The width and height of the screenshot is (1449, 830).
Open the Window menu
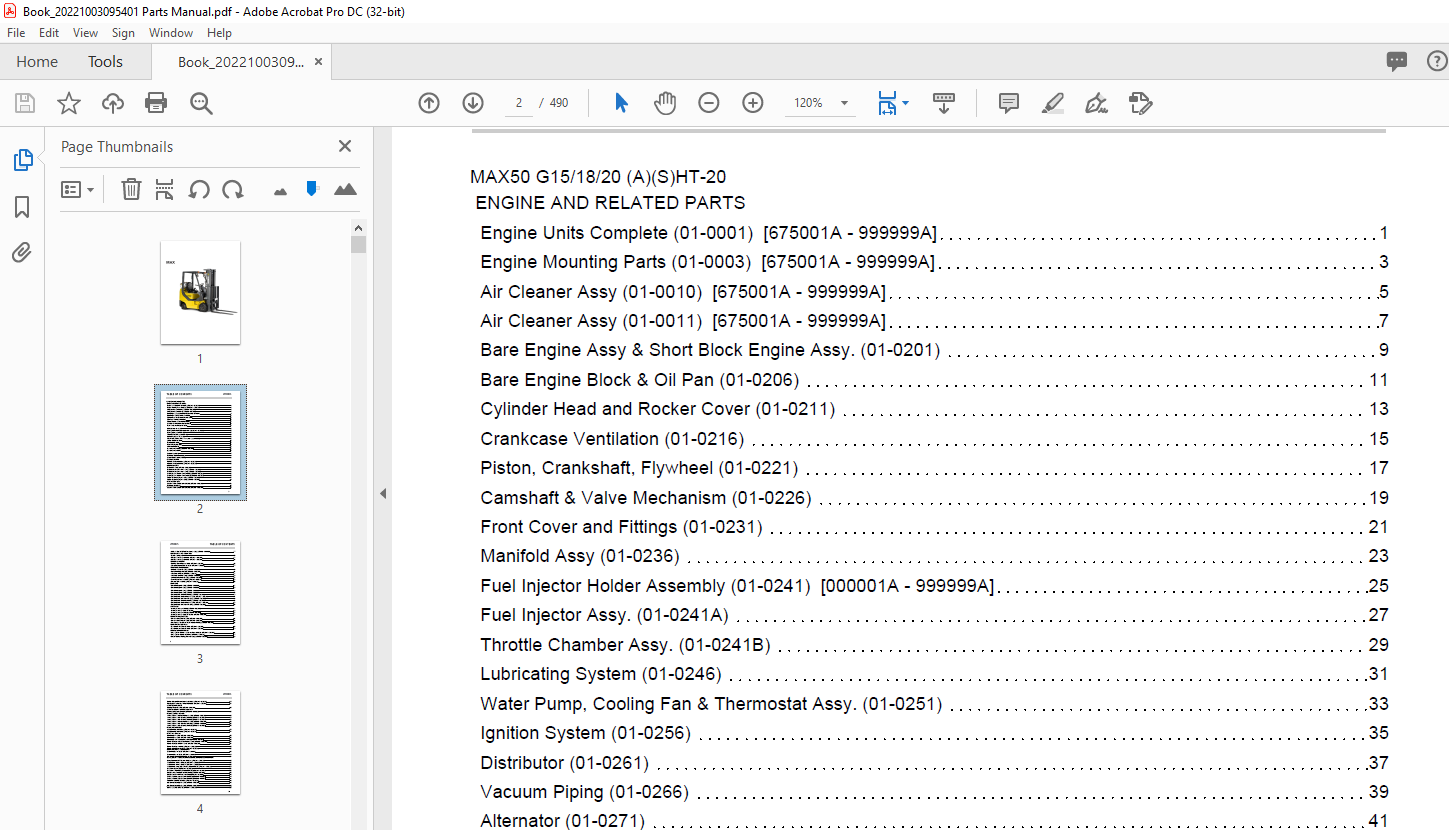point(171,33)
